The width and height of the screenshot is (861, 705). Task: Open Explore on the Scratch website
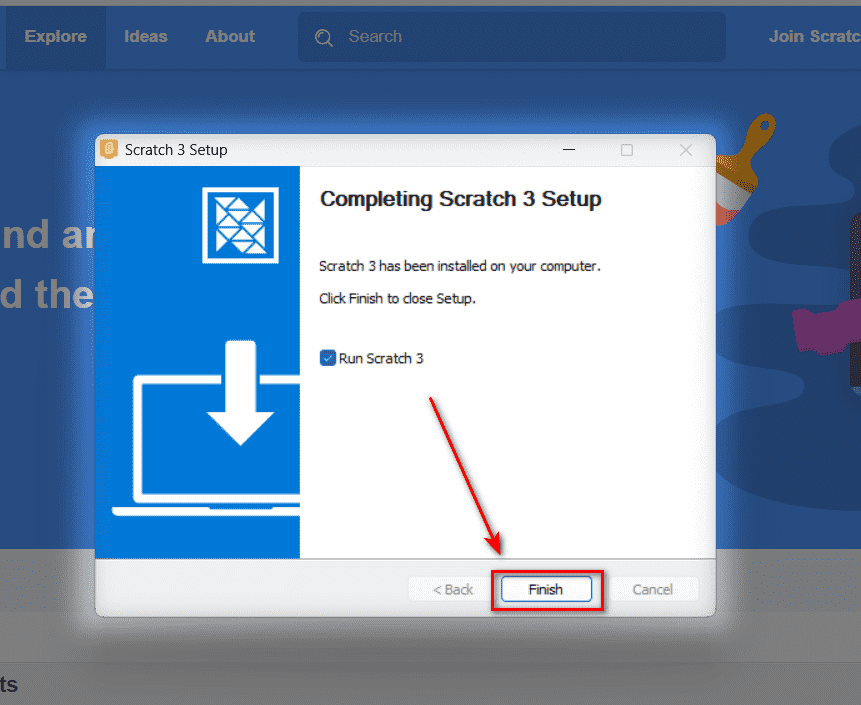(55, 36)
